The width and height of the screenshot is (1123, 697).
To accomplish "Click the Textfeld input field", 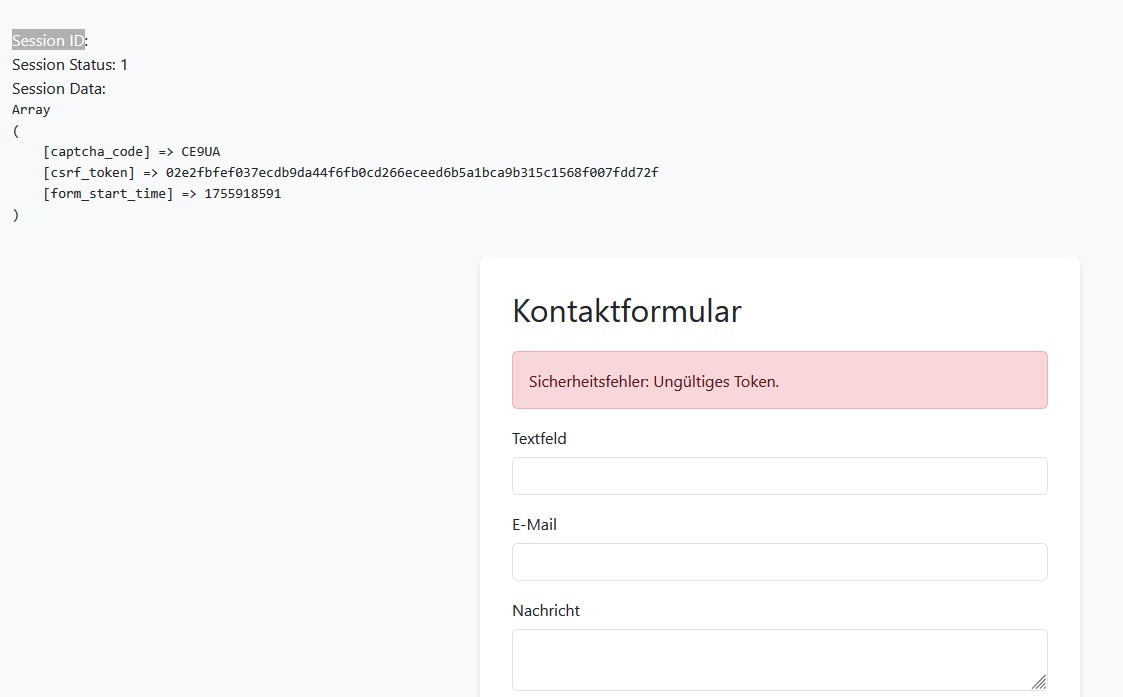I will (x=779, y=476).
